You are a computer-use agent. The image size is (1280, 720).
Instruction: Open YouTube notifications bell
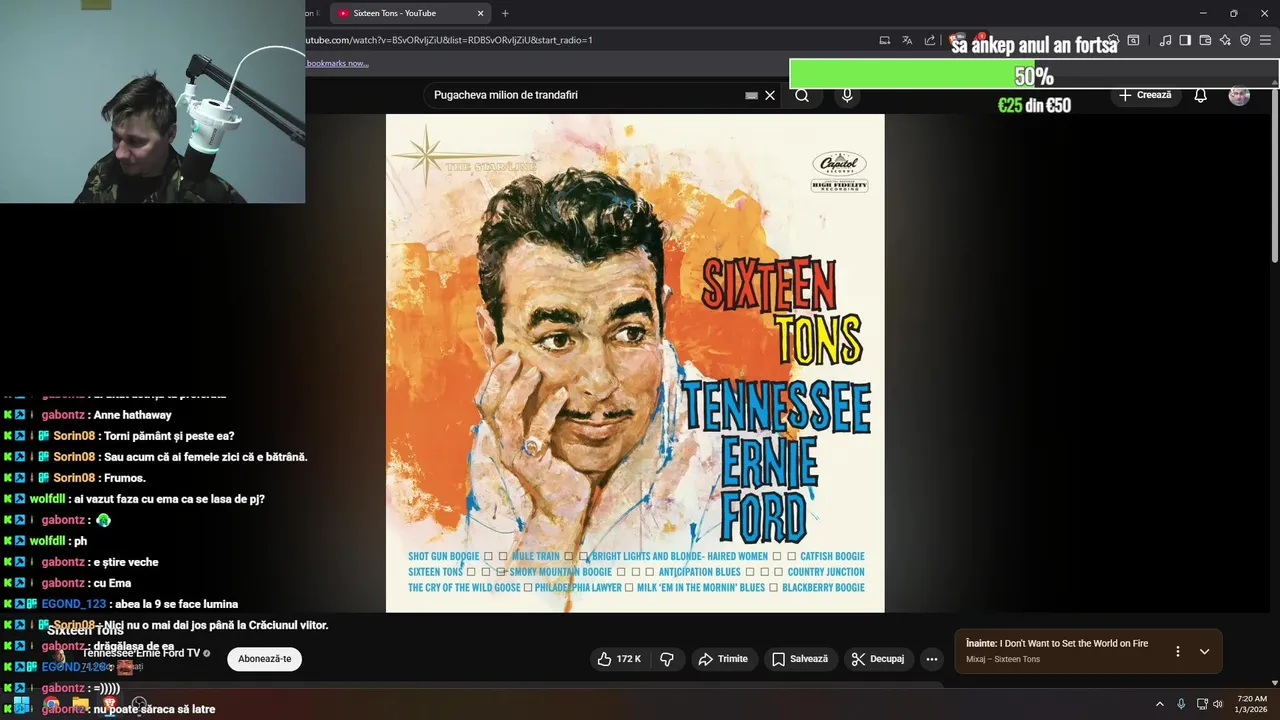point(1200,95)
